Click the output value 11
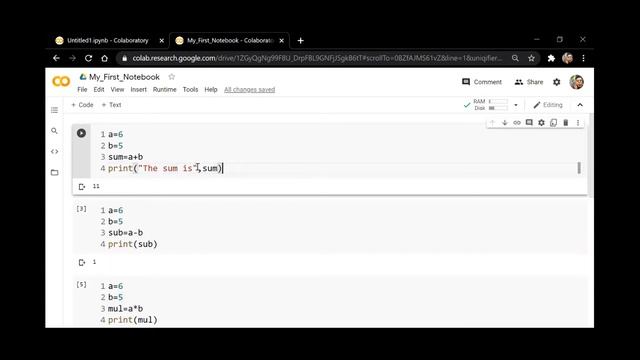This screenshot has height=360, width=640. (x=96, y=186)
